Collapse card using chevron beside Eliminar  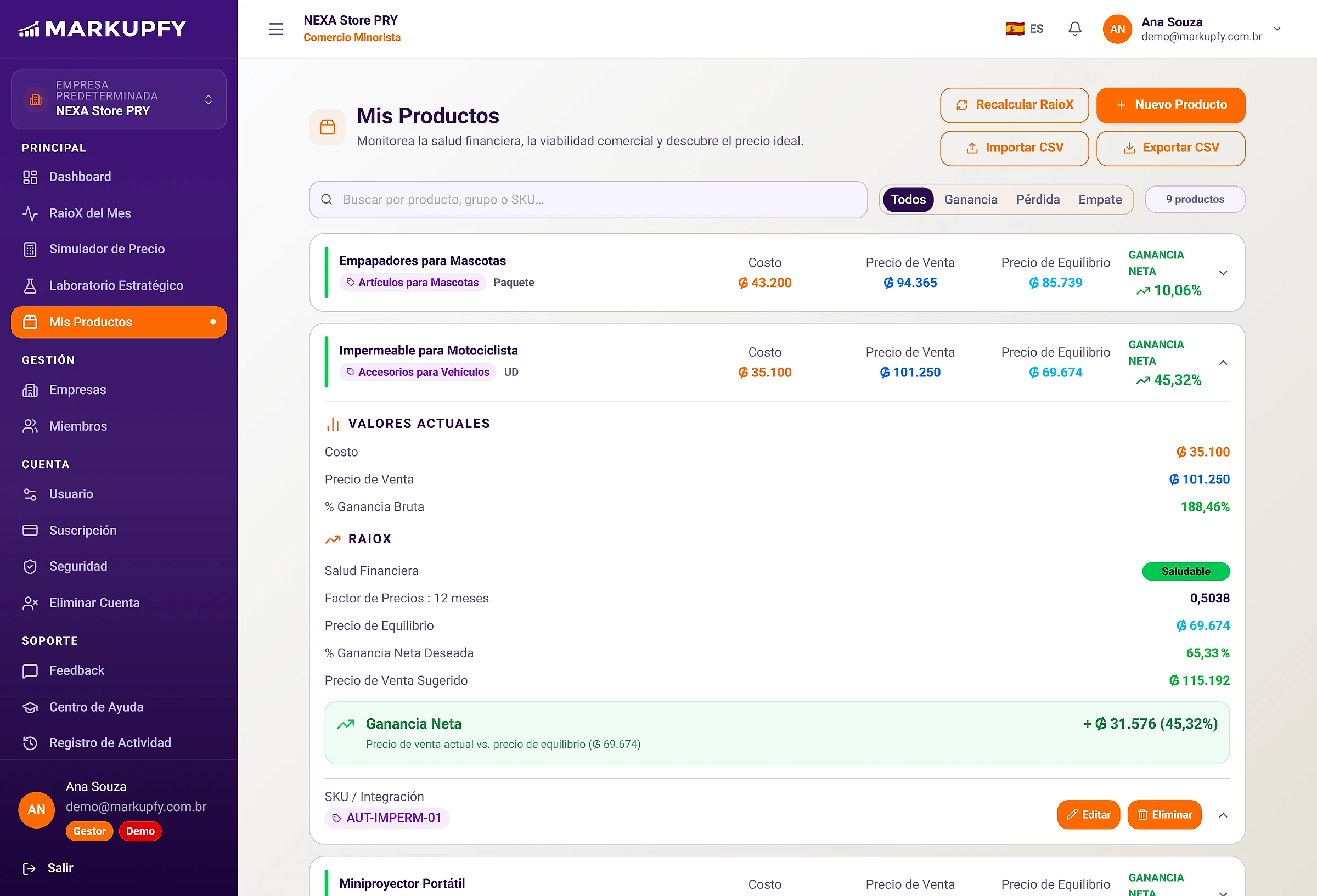1223,815
